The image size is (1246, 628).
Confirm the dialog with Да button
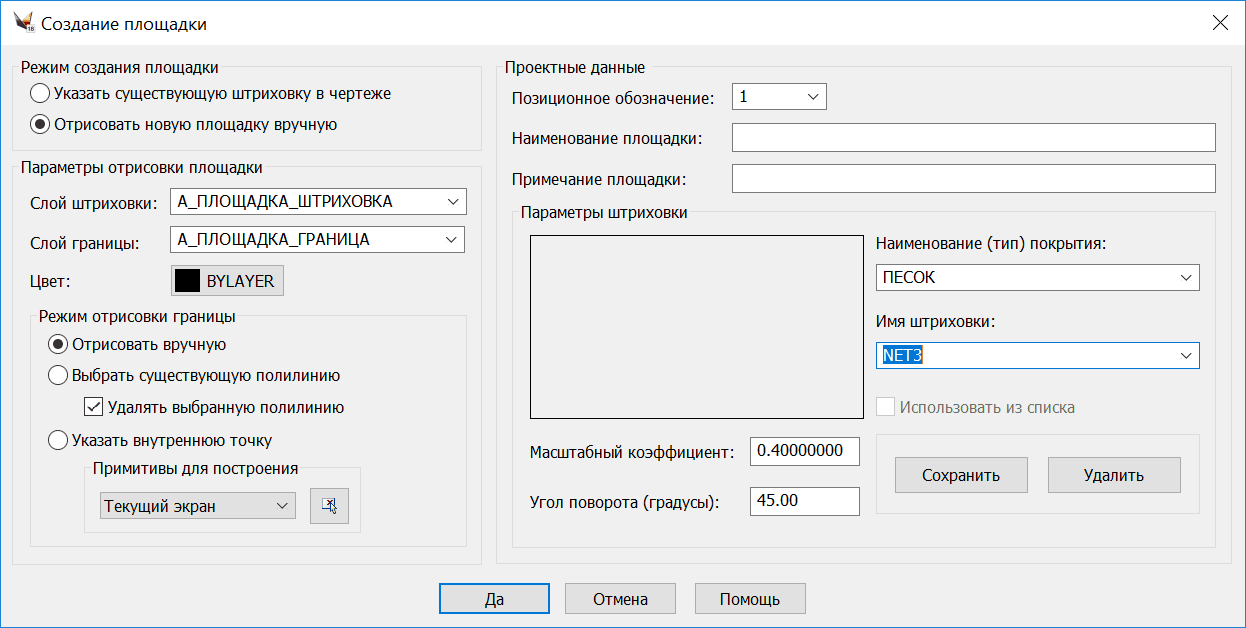(494, 598)
